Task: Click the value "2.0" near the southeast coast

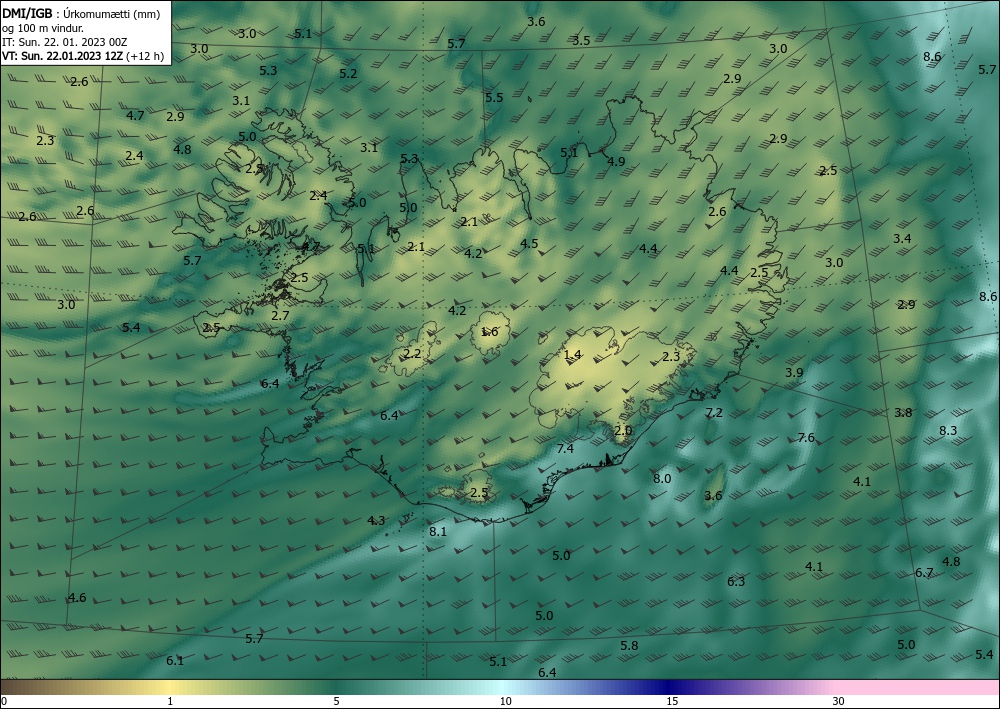Action: pyautogui.click(x=623, y=430)
